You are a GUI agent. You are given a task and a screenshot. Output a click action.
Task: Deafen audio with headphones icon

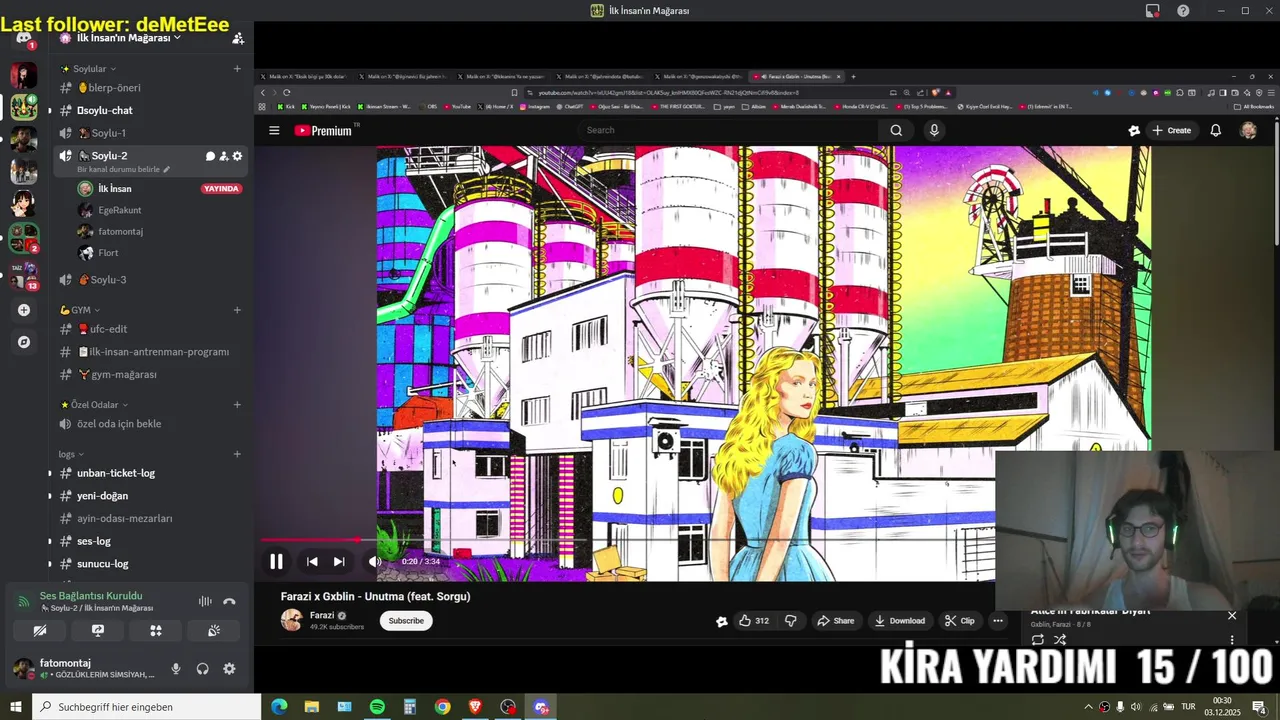pos(203,669)
